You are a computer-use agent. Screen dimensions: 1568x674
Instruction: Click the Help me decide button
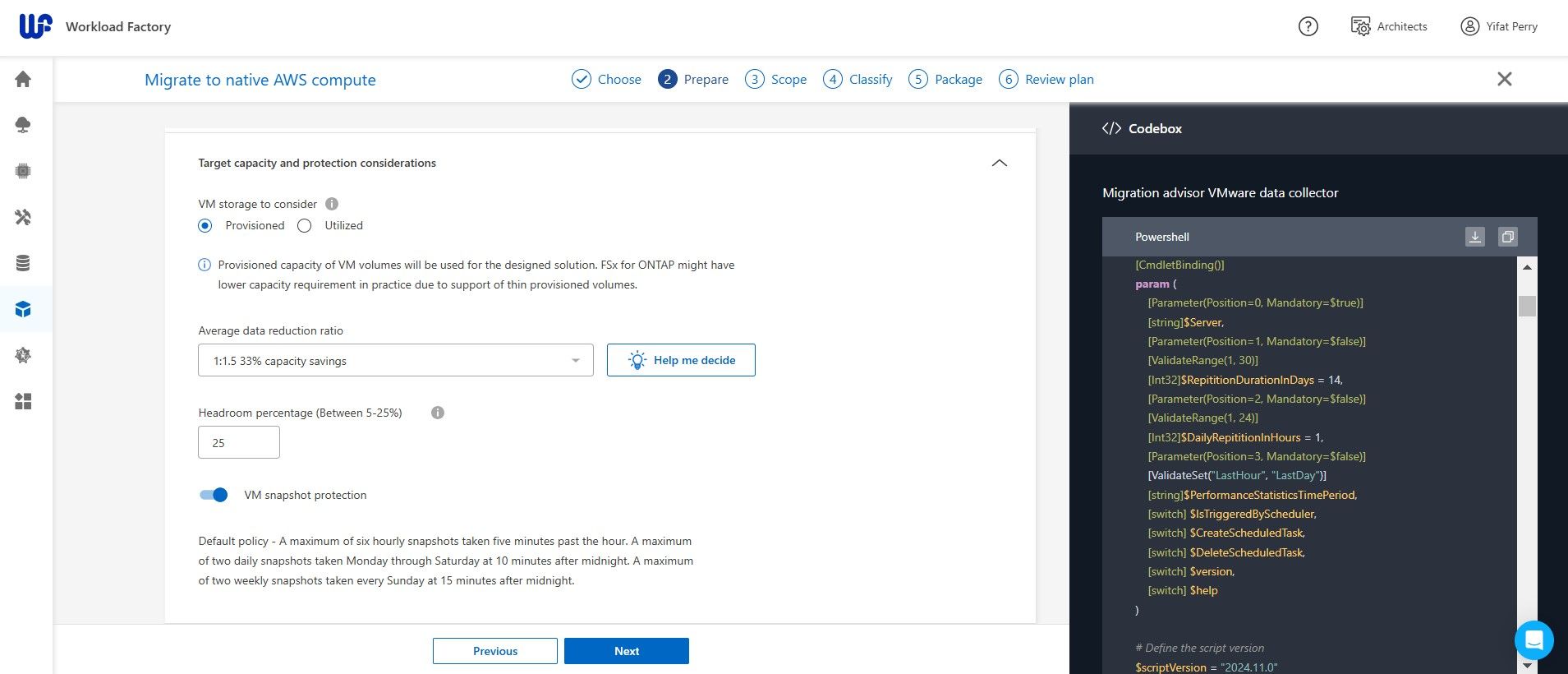[681, 360]
